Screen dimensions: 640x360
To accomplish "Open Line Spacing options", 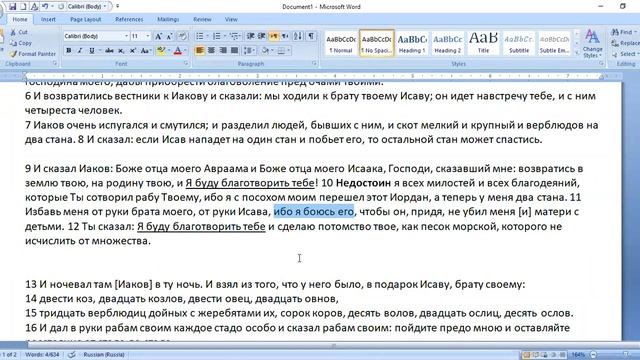I will point(249,51).
